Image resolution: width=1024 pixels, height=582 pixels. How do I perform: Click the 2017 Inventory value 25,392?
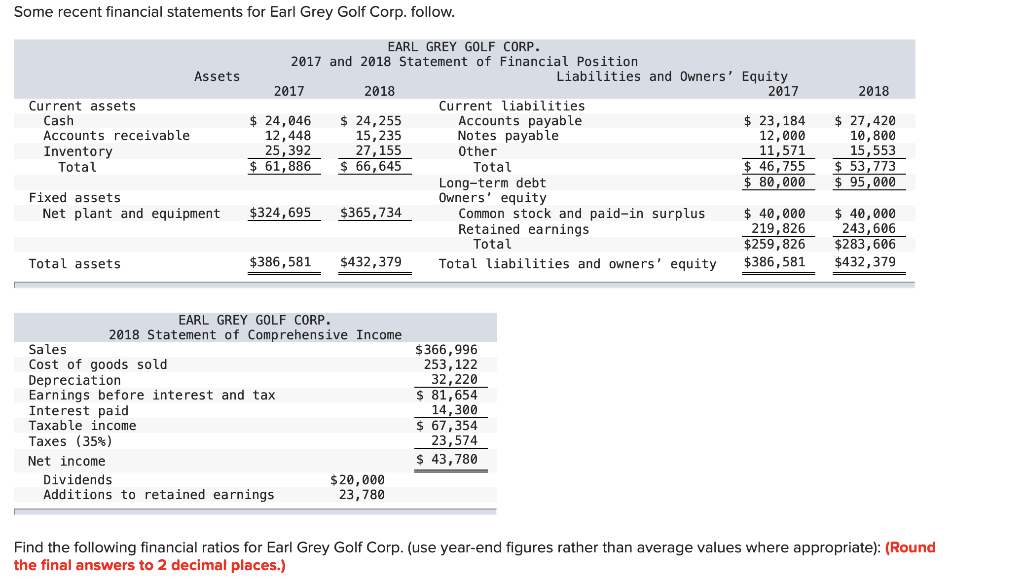click(288, 151)
